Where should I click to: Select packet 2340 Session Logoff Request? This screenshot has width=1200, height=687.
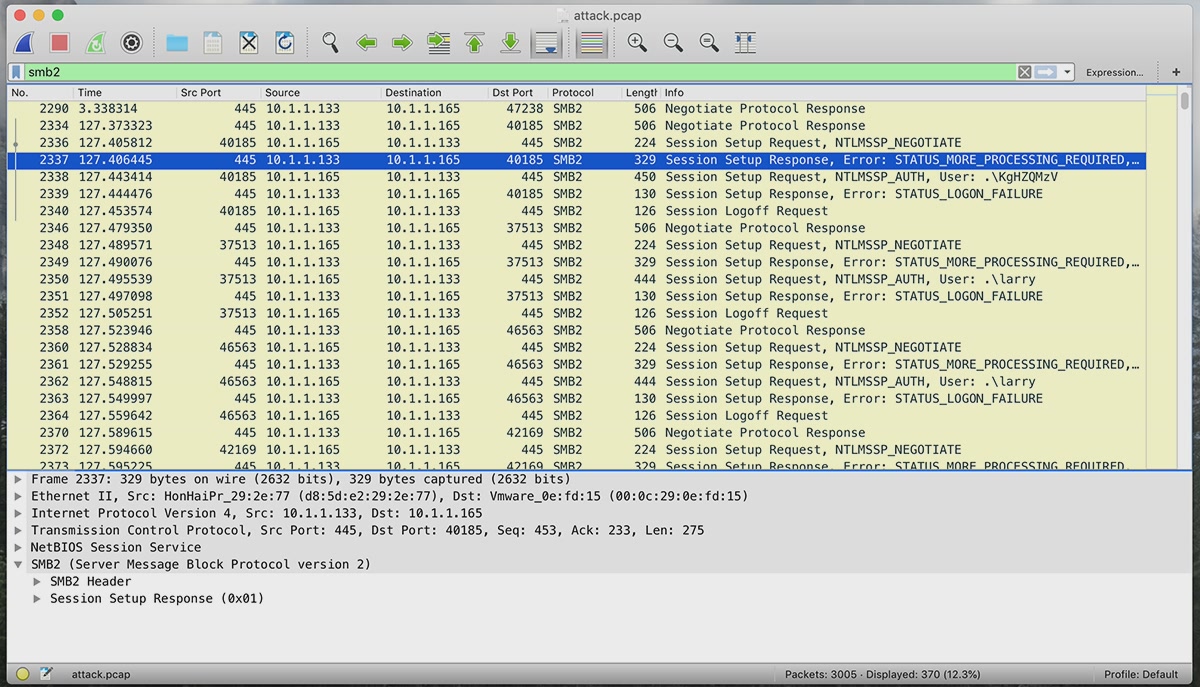[x=576, y=211]
